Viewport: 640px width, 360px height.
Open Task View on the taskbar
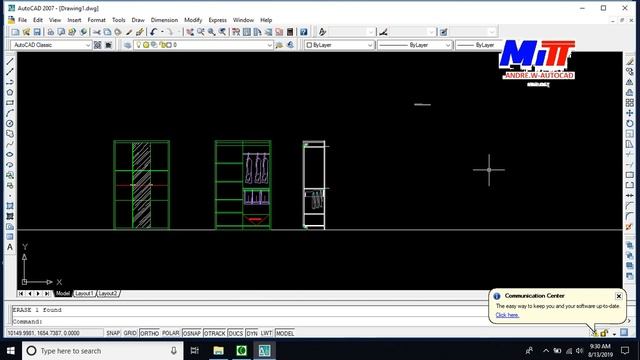pos(195,351)
